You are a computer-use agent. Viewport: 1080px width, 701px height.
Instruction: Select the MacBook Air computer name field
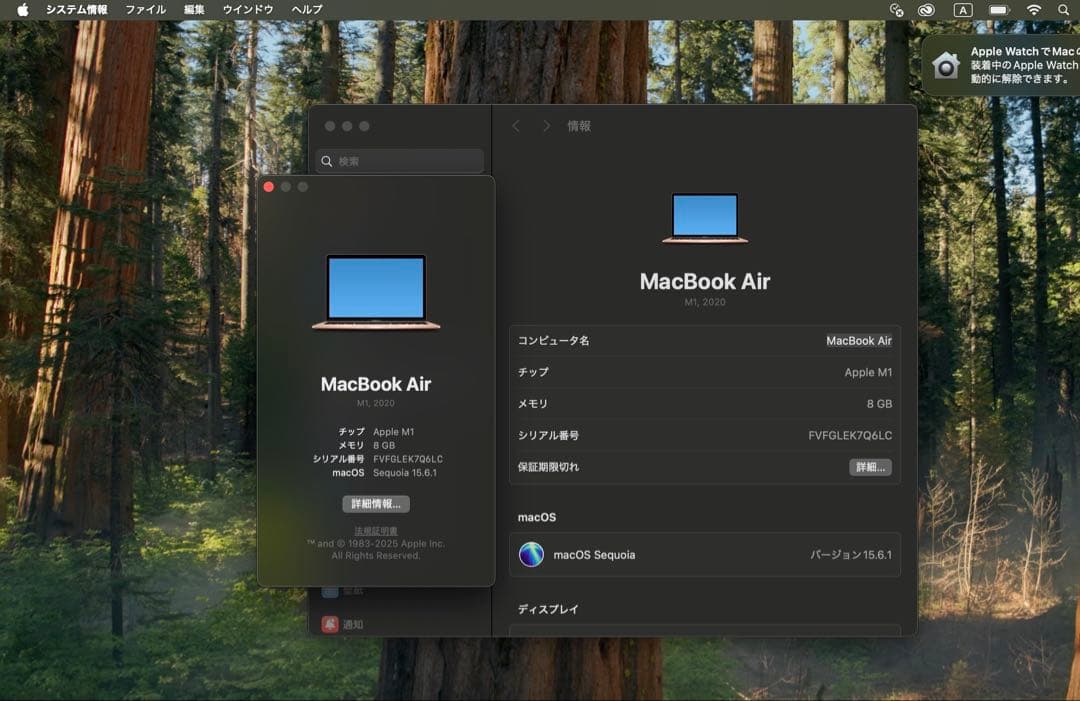click(x=860, y=340)
